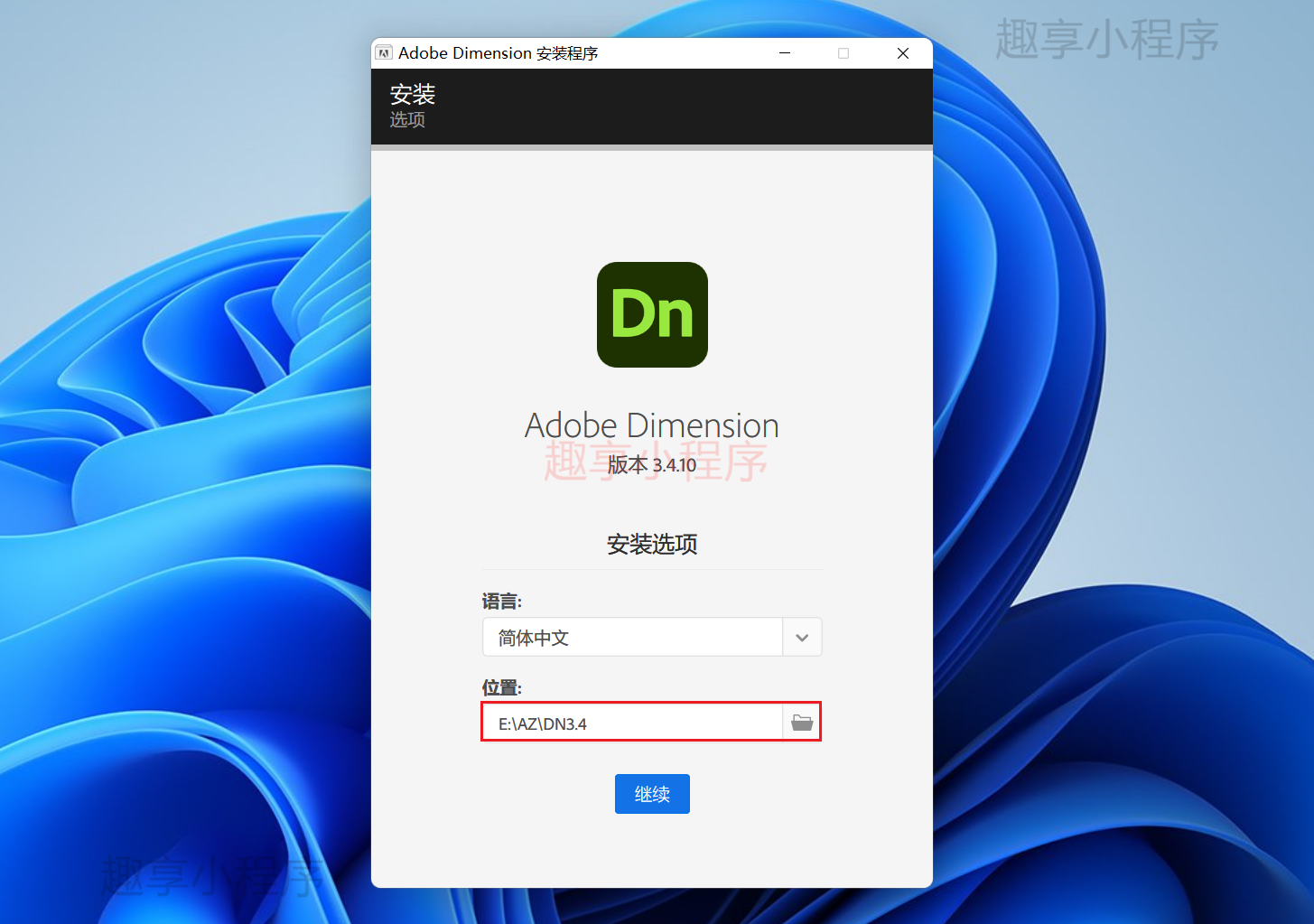The width and height of the screenshot is (1314, 924).
Task: Click the folder browse icon for install location
Action: coord(802,723)
